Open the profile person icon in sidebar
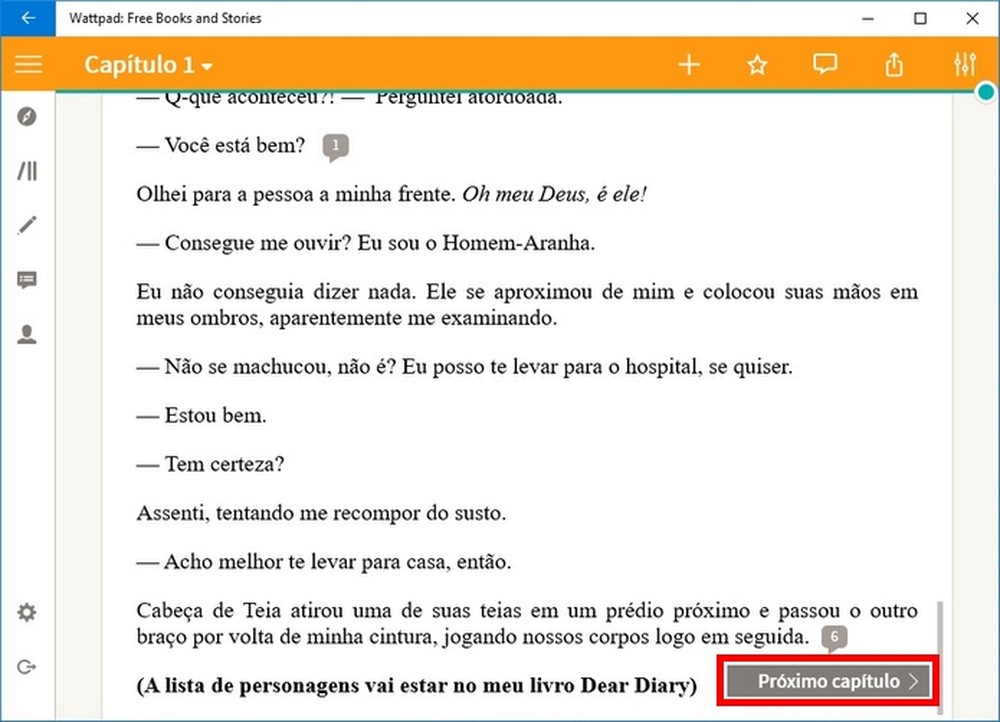 [27, 334]
